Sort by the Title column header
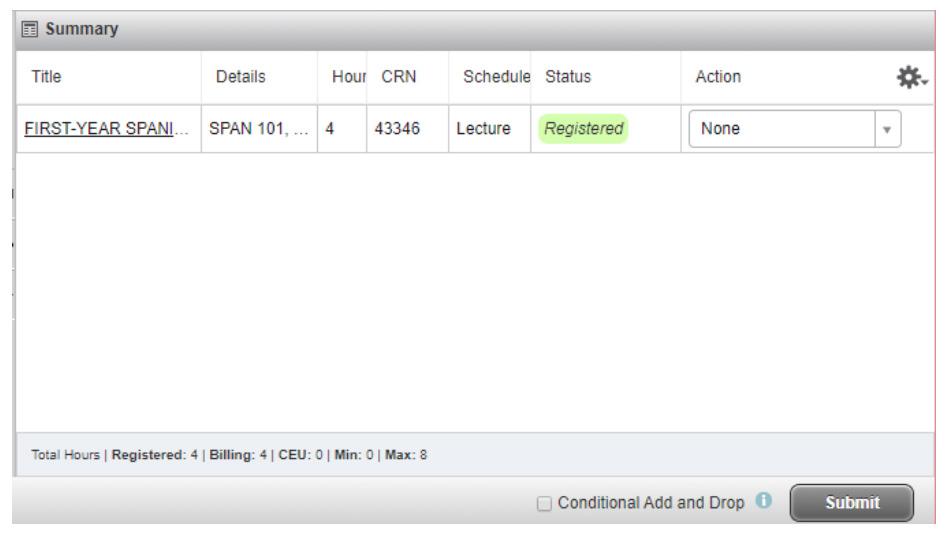The image size is (946, 536). pyautogui.click(x=46, y=77)
